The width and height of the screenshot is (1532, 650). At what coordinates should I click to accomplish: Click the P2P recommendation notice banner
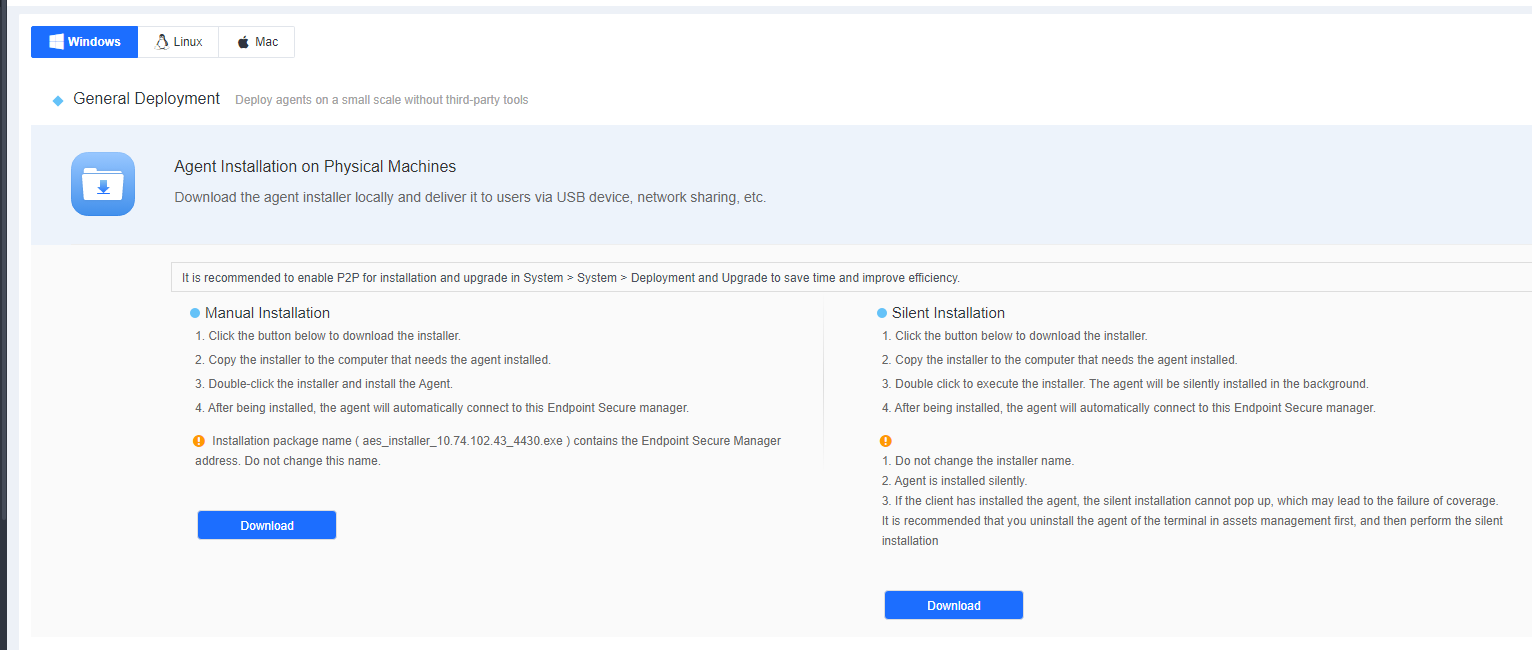570,277
